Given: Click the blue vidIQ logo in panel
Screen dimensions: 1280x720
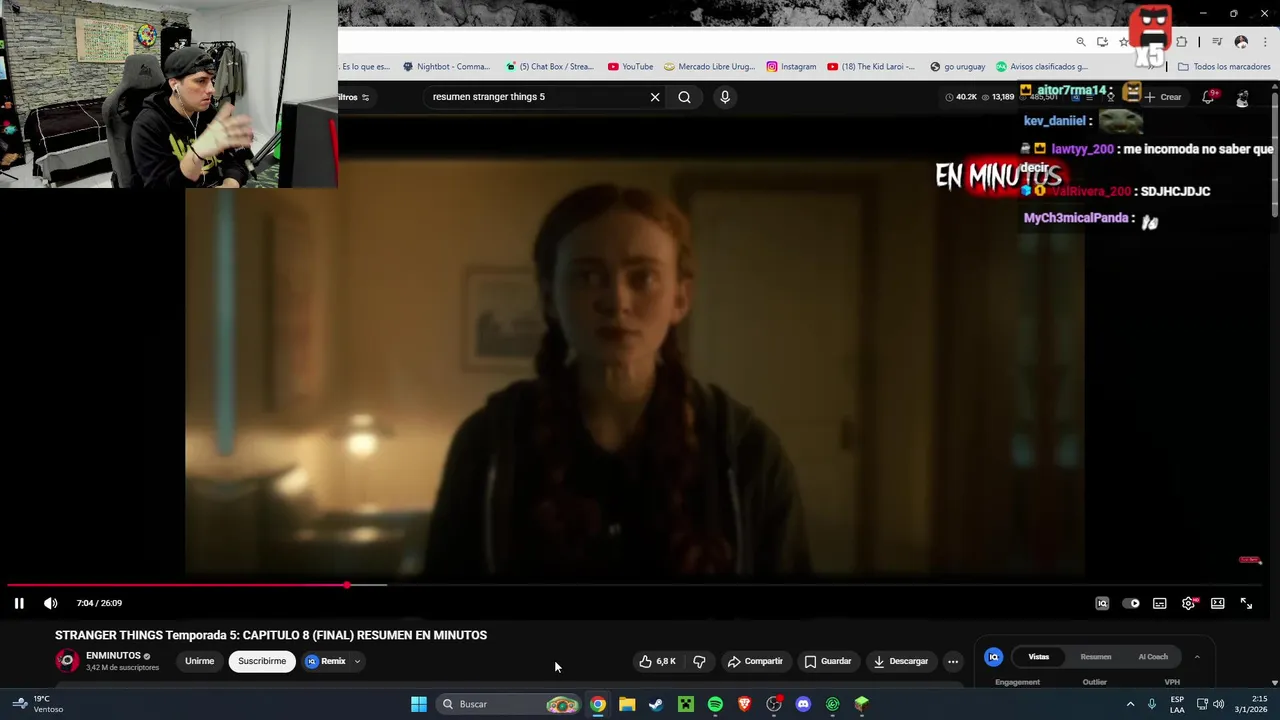Looking at the screenshot, I should coord(993,657).
